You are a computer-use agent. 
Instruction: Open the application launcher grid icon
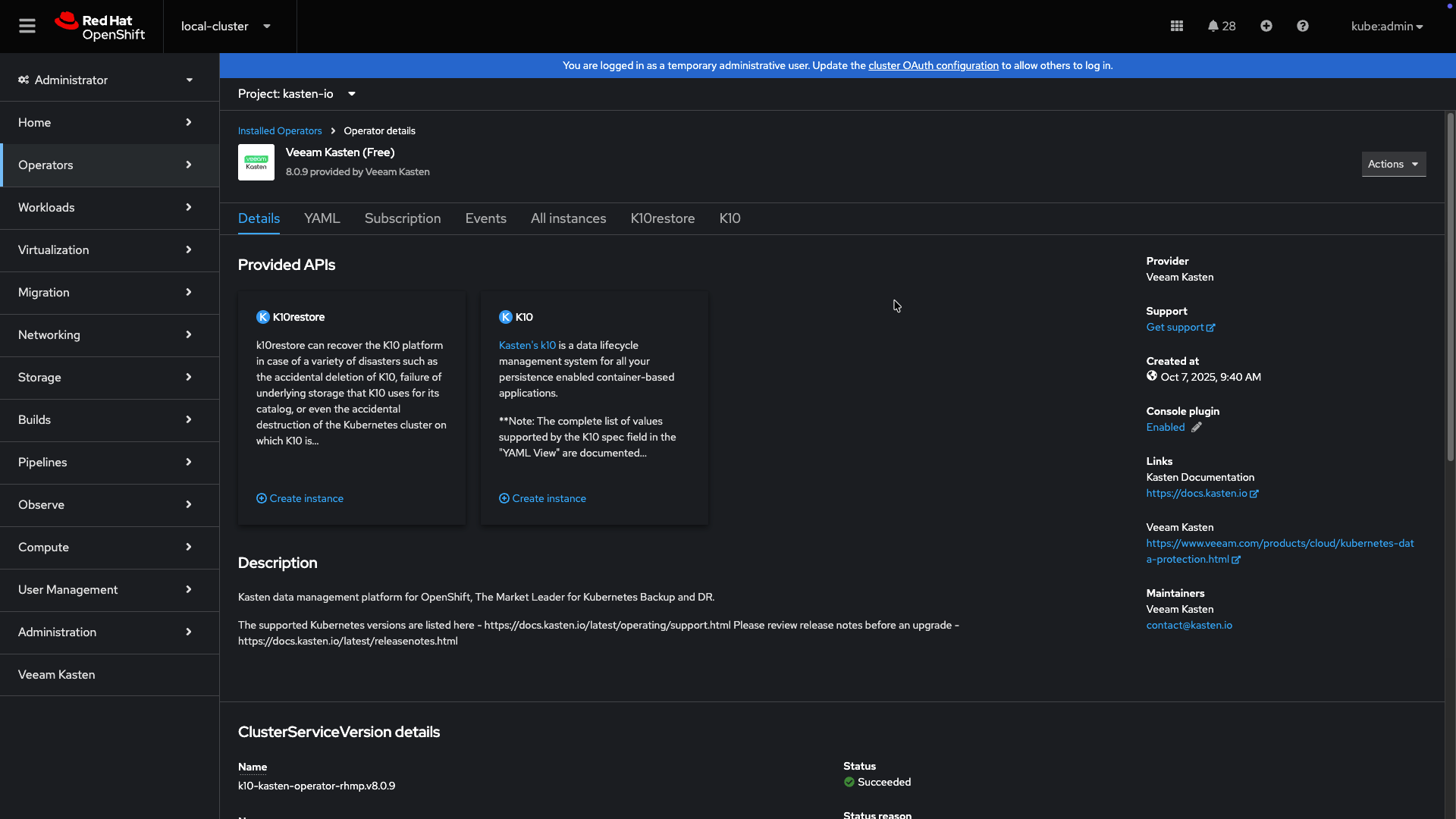(1176, 26)
